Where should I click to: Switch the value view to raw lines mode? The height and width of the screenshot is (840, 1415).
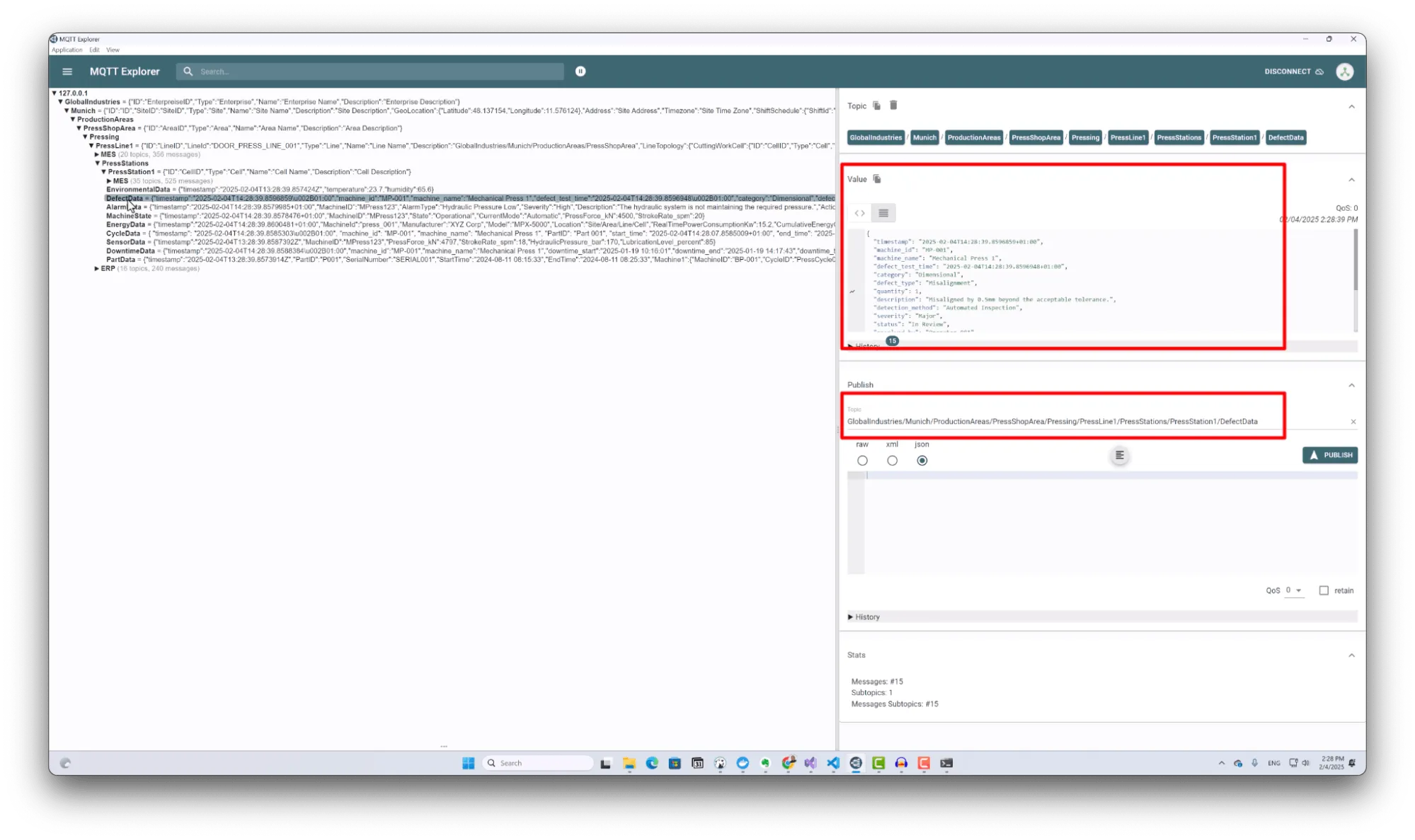[x=883, y=213]
